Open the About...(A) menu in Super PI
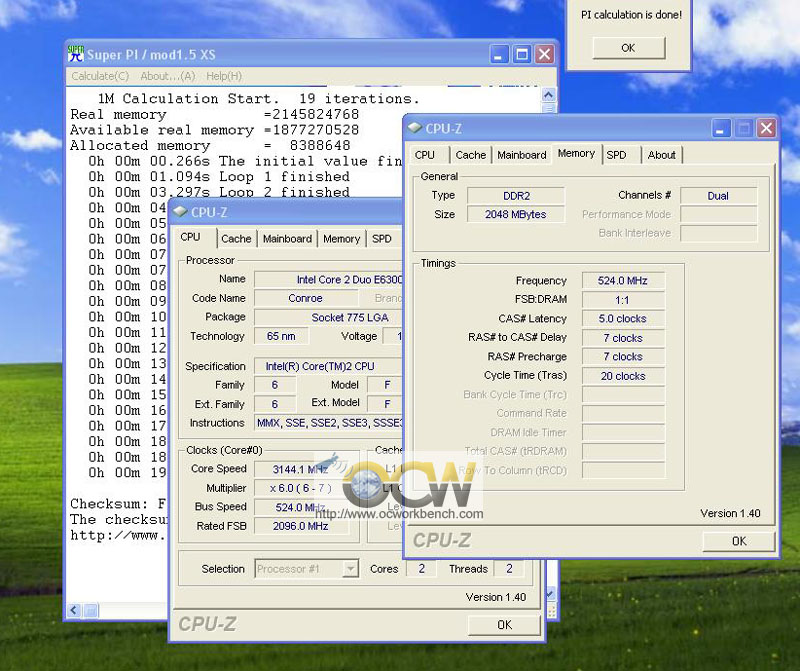Screen dimensions: 800x671 click(168, 76)
